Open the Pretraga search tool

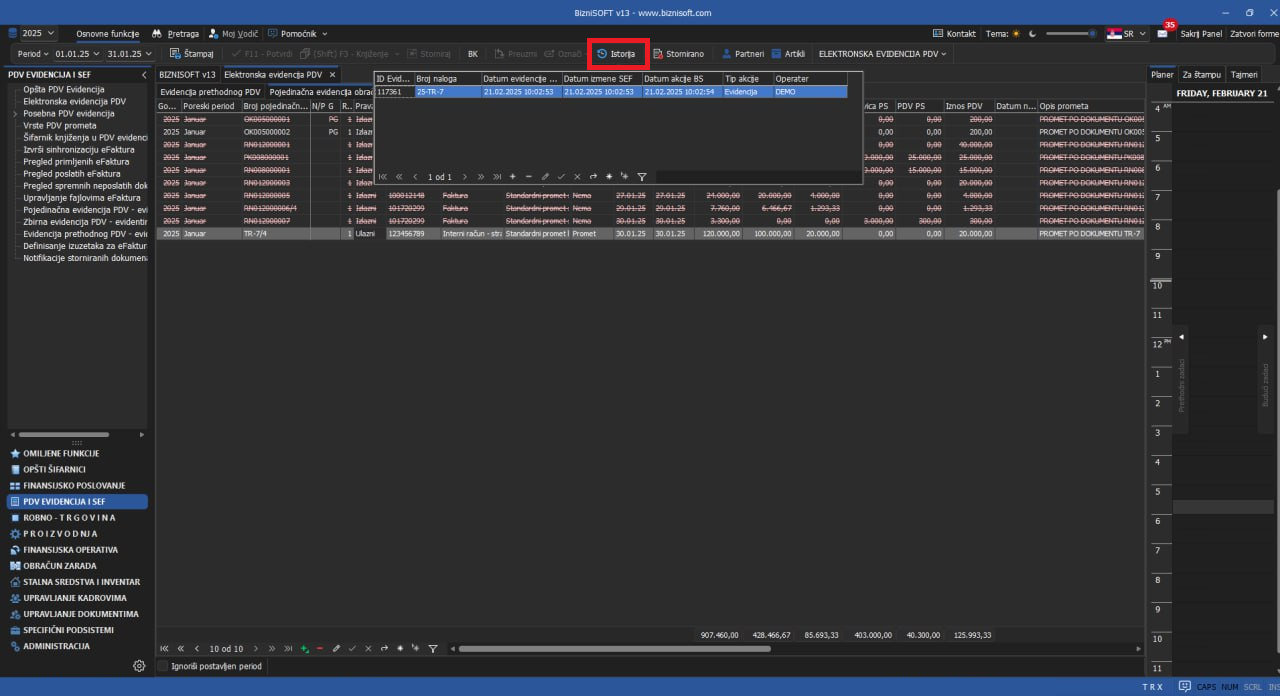click(x=175, y=33)
